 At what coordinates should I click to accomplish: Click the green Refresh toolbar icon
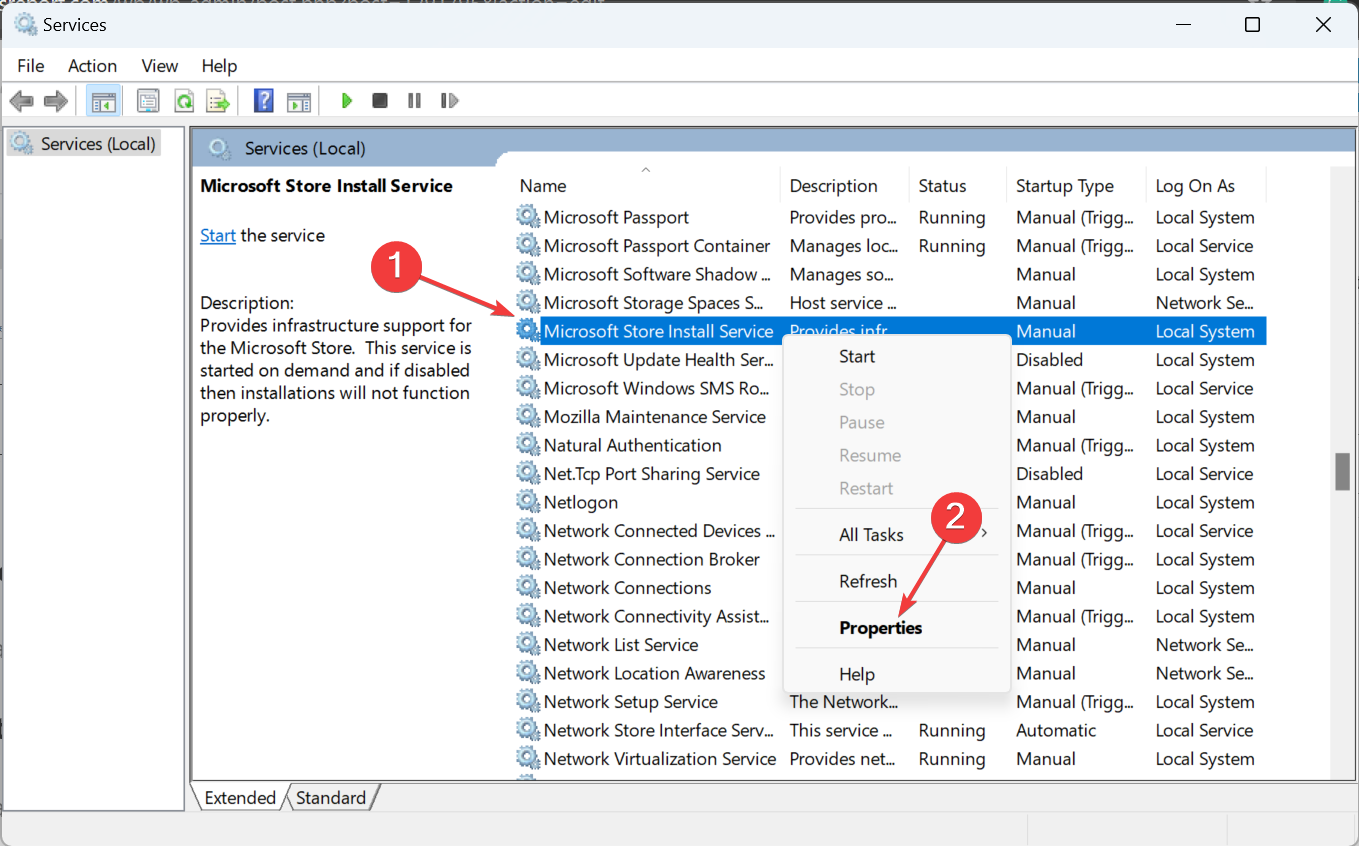[183, 101]
